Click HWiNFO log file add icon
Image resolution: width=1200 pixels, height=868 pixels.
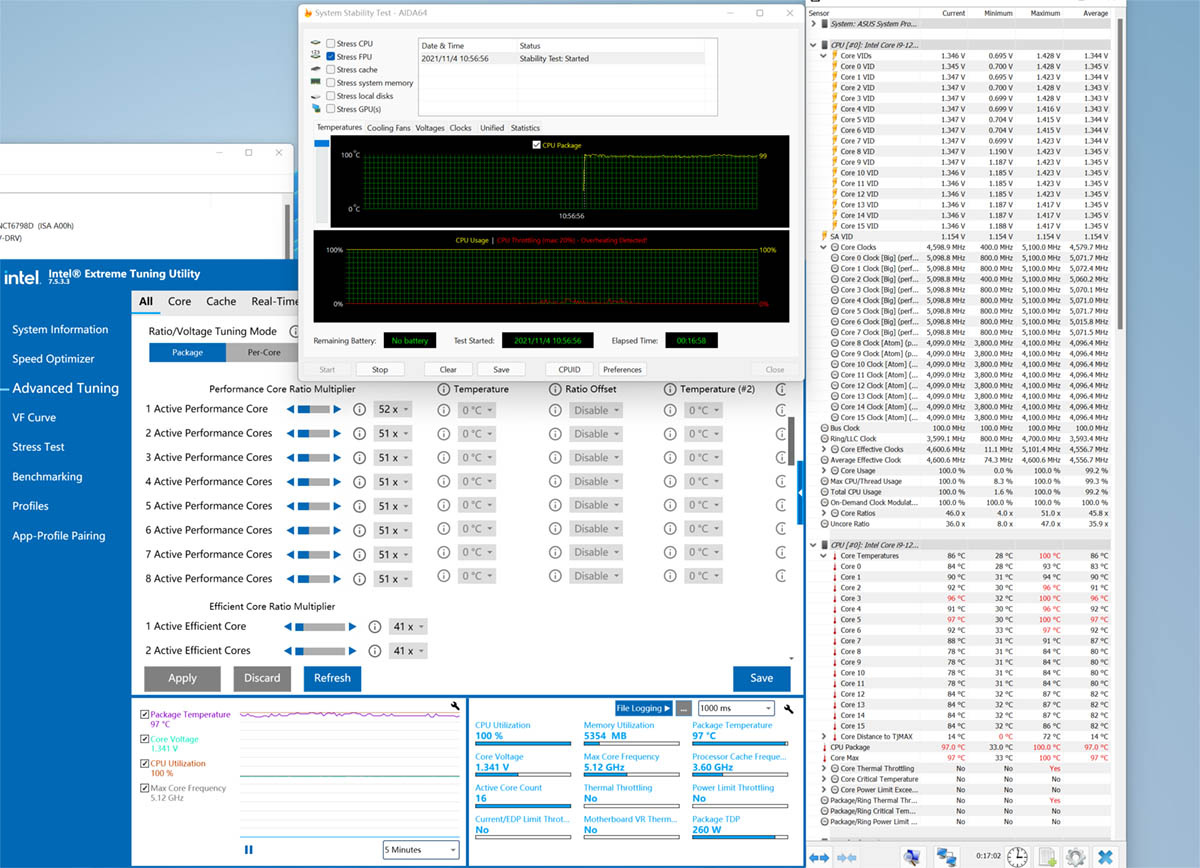click(x=1047, y=857)
